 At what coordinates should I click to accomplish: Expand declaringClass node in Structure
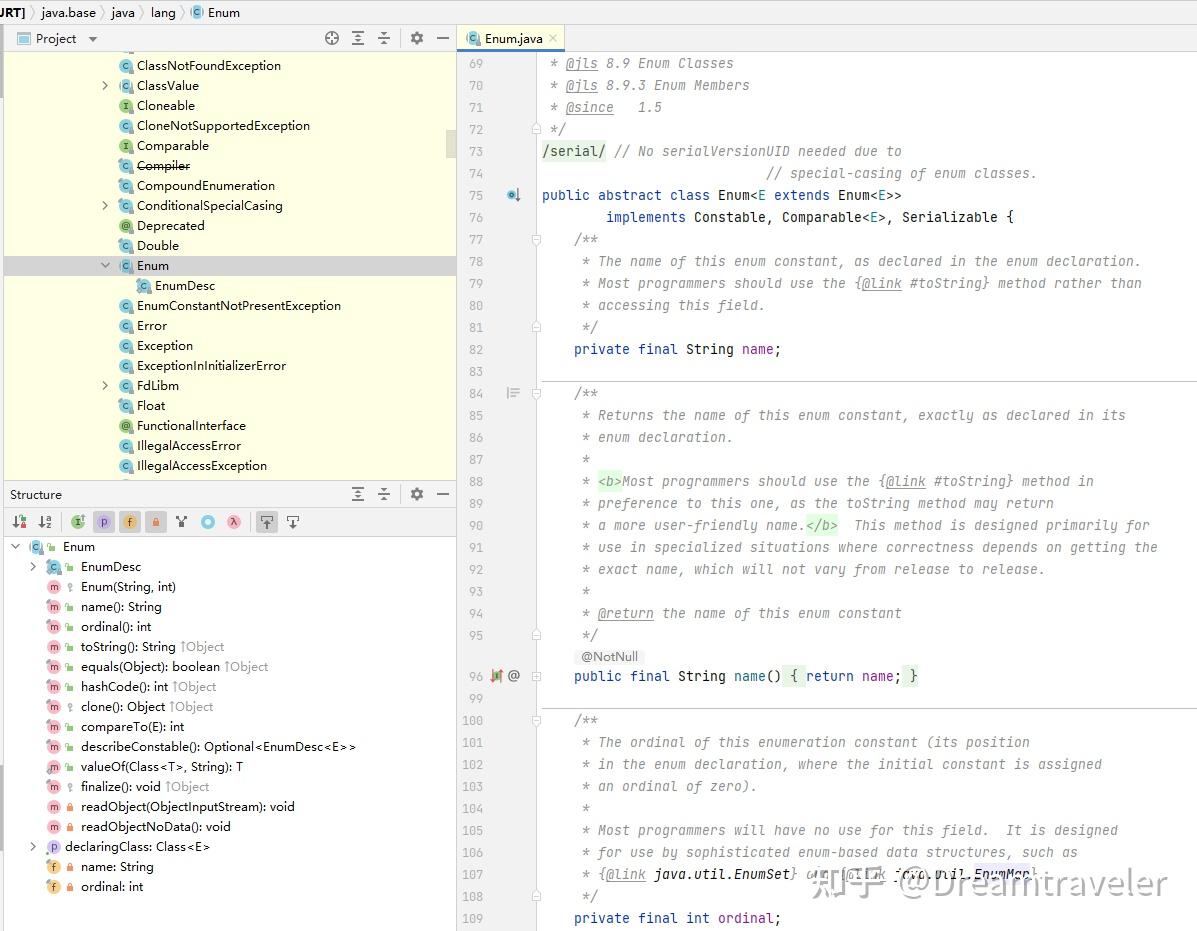tap(34, 847)
